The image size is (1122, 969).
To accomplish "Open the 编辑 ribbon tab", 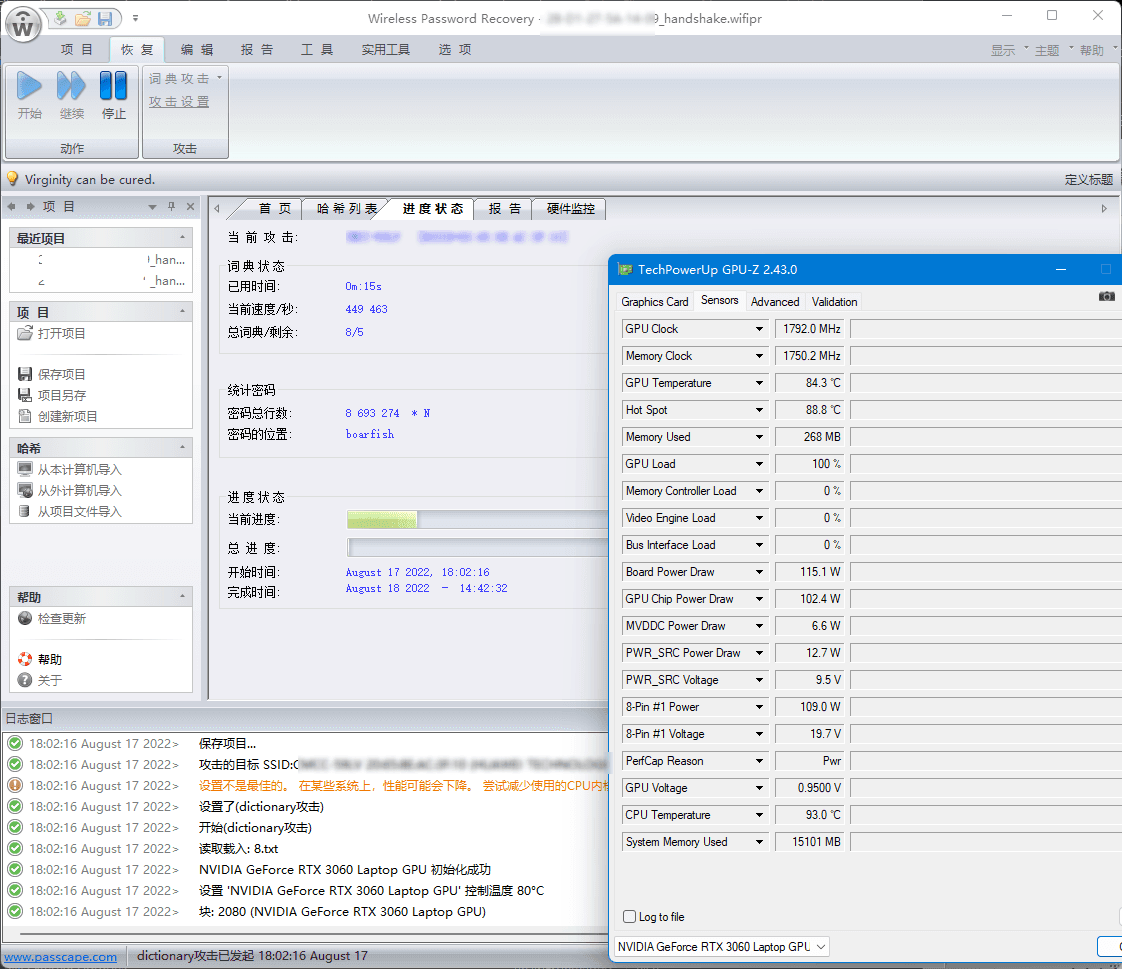I will point(197,49).
